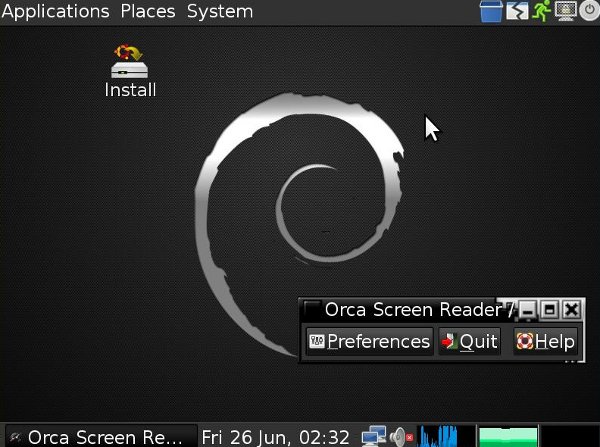Click the monitor display panel icon
600x447 pixels.
point(566,11)
